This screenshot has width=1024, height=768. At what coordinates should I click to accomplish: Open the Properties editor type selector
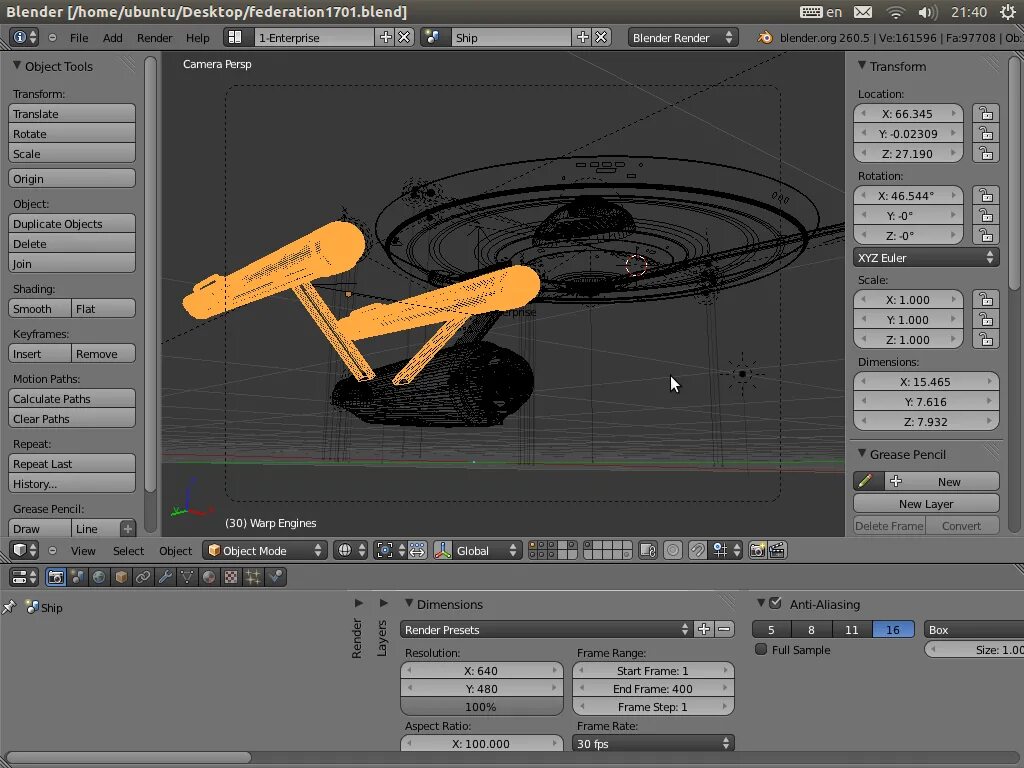point(25,577)
